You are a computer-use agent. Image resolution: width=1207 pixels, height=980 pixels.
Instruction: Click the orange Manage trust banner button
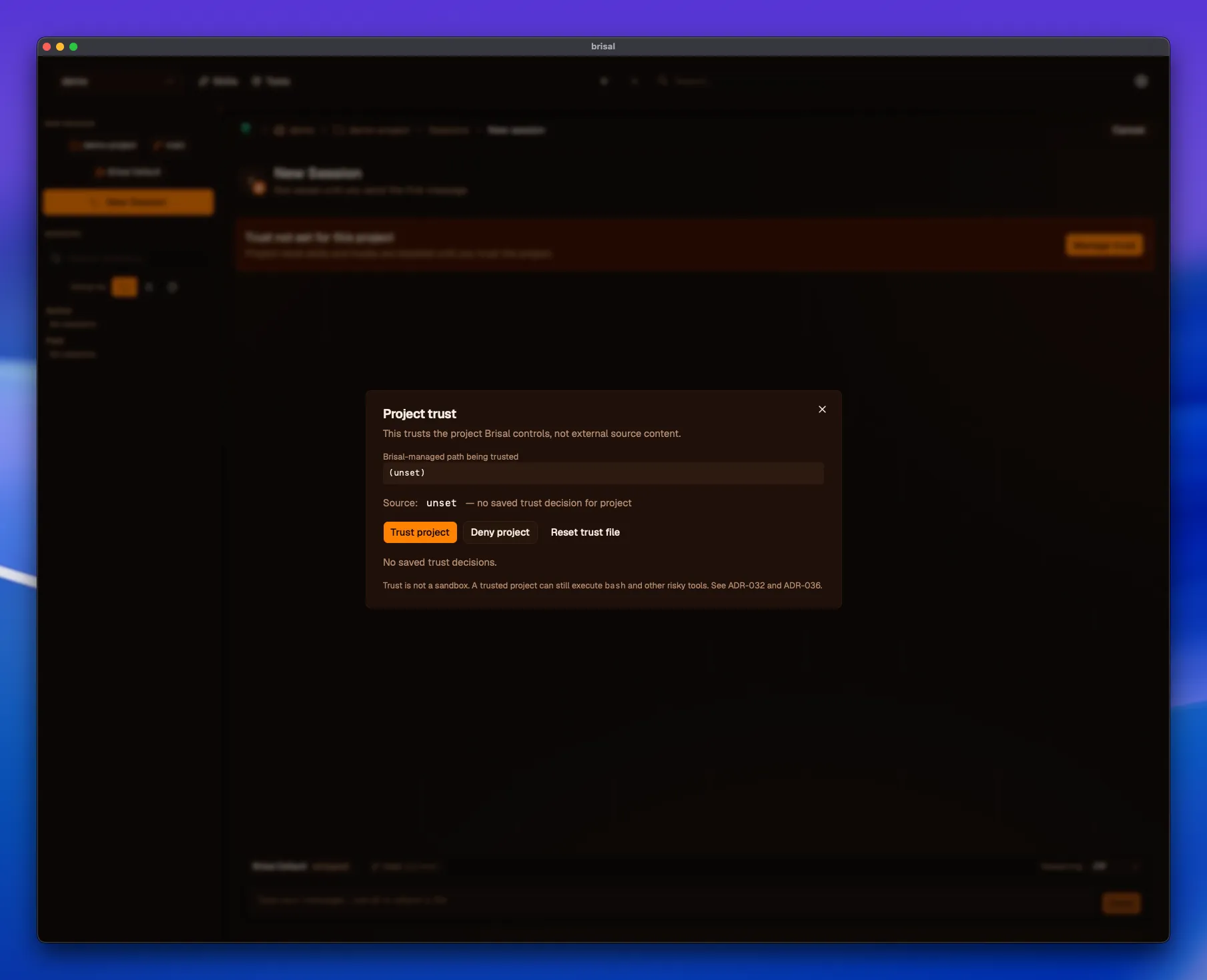tap(1104, 245)
